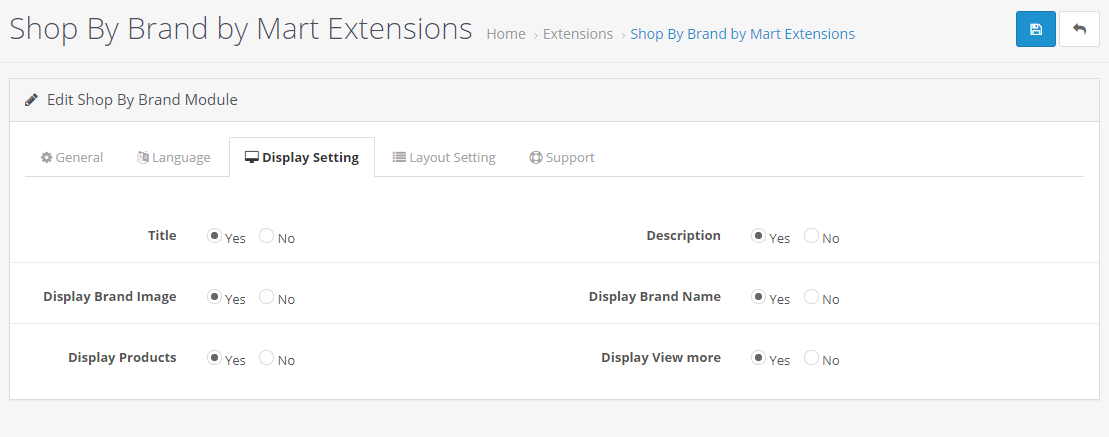Select Yes for Display Products

(x=214, y=357)
